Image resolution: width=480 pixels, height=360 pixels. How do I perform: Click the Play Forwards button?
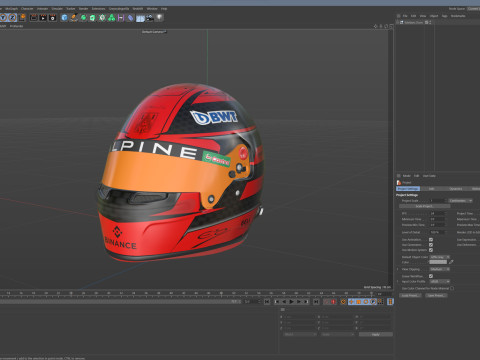pyautogui.click(x=291, y=302)
